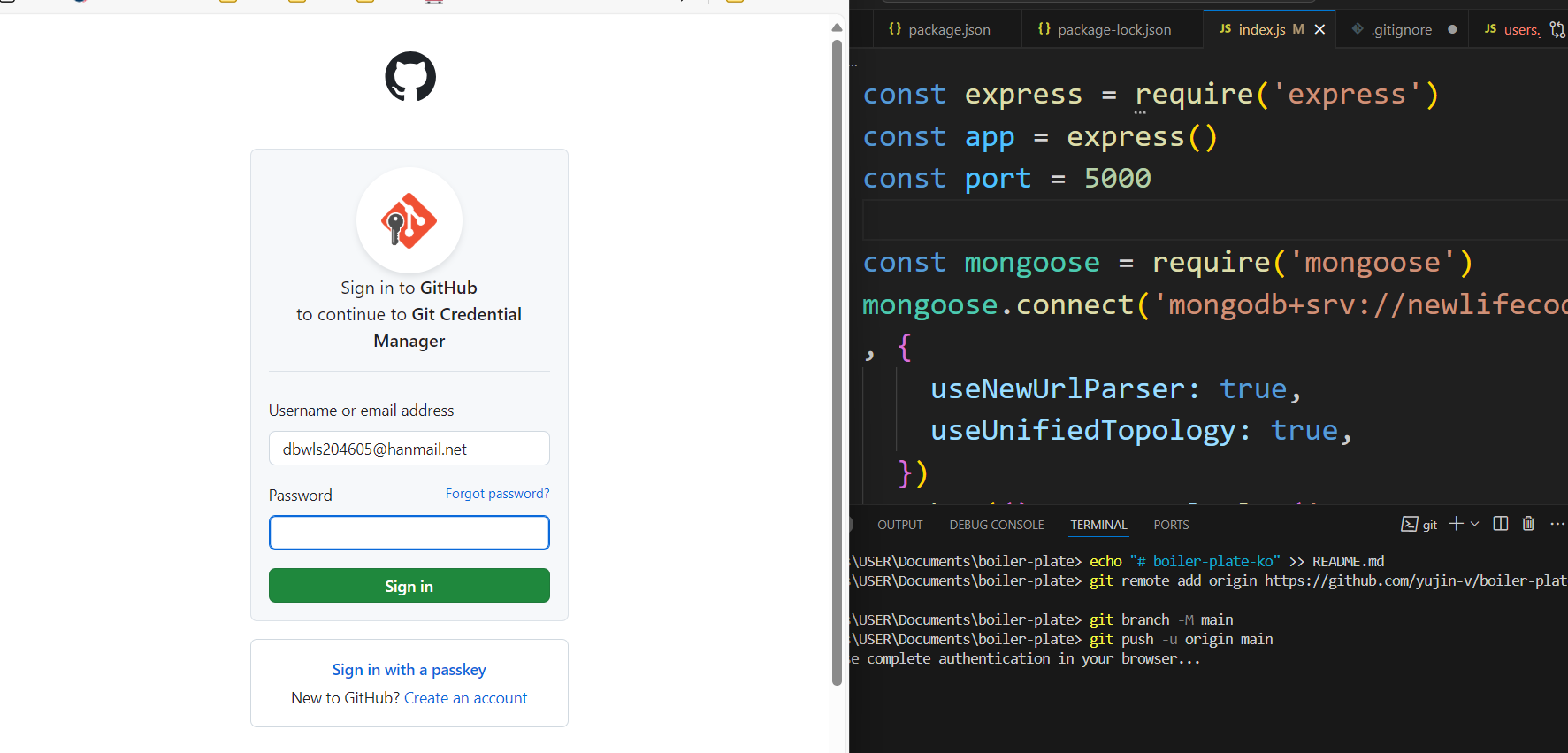Open the PORTS panel tab
The width and height of the screenshot is (1568, 753).
1171,525
